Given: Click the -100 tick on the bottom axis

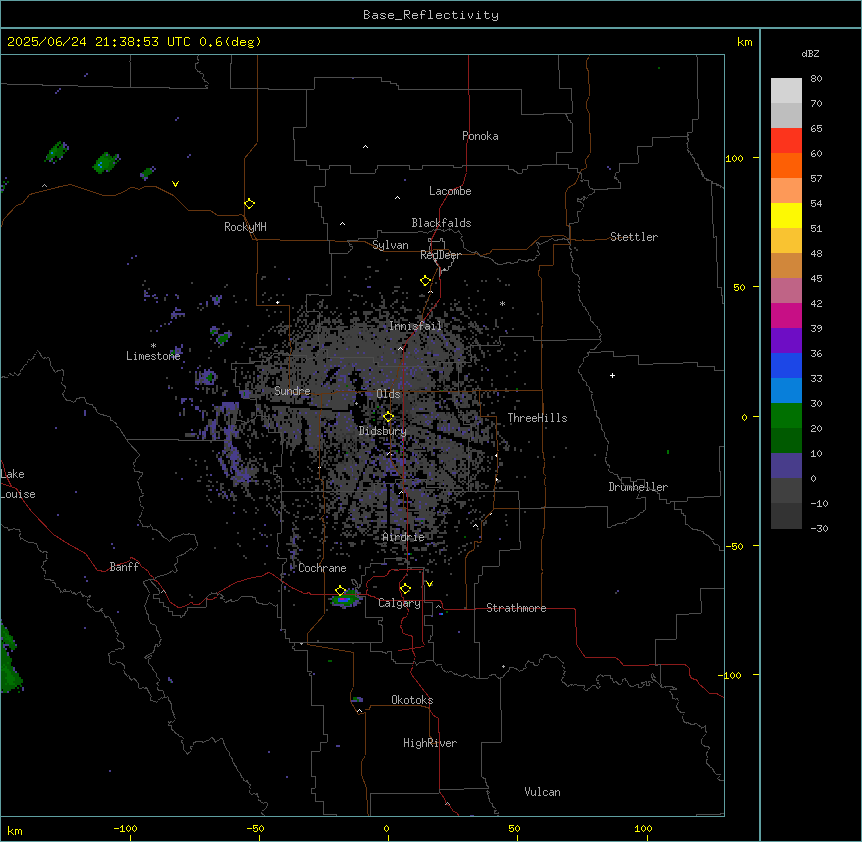Looking at the screenshot, I should point(125,828).
